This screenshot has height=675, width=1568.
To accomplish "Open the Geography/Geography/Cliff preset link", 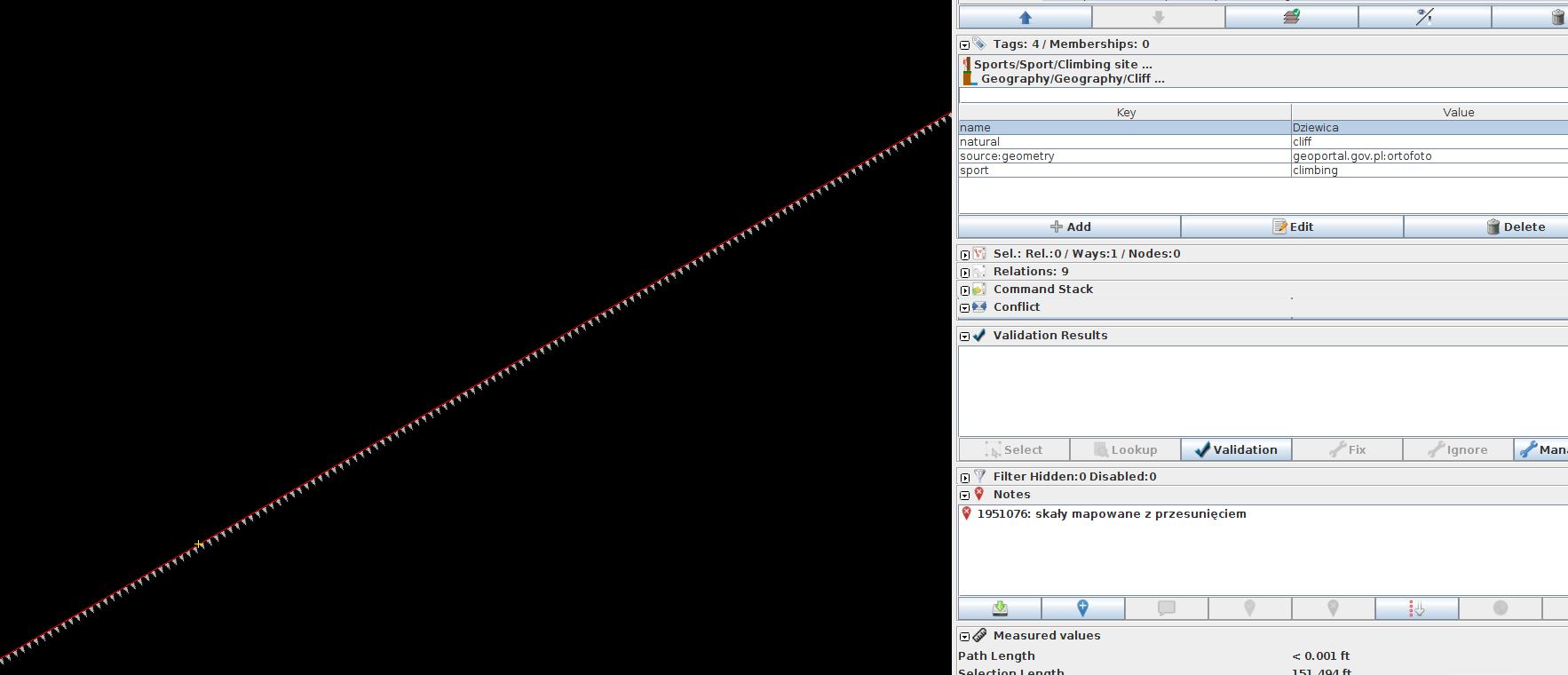I will 1072,79.
